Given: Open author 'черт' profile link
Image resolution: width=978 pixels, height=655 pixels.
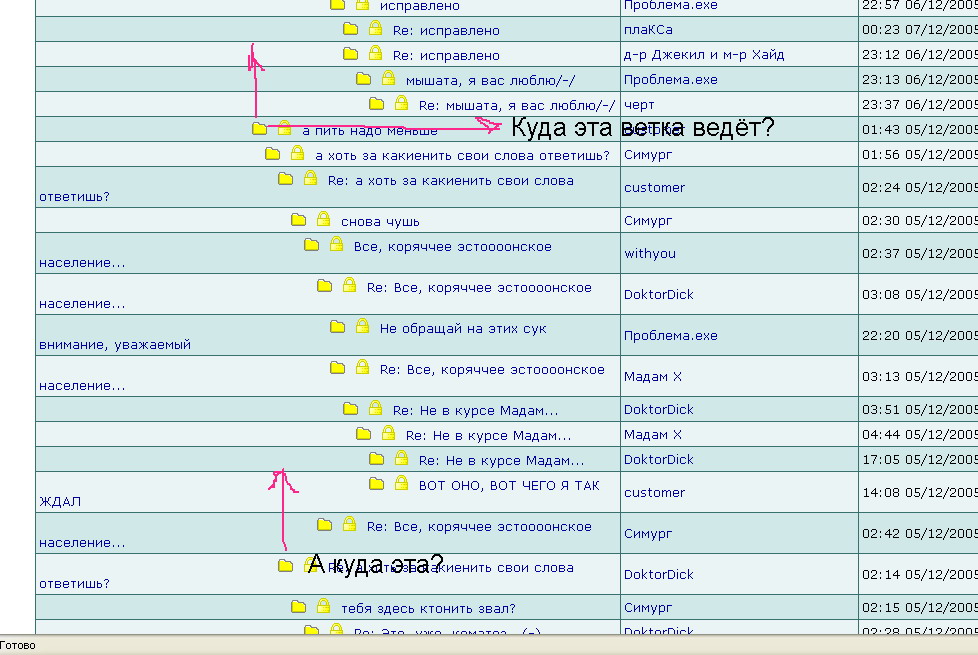Looking at the screenshot, I should pyautogui.click(x=639, y=105).
